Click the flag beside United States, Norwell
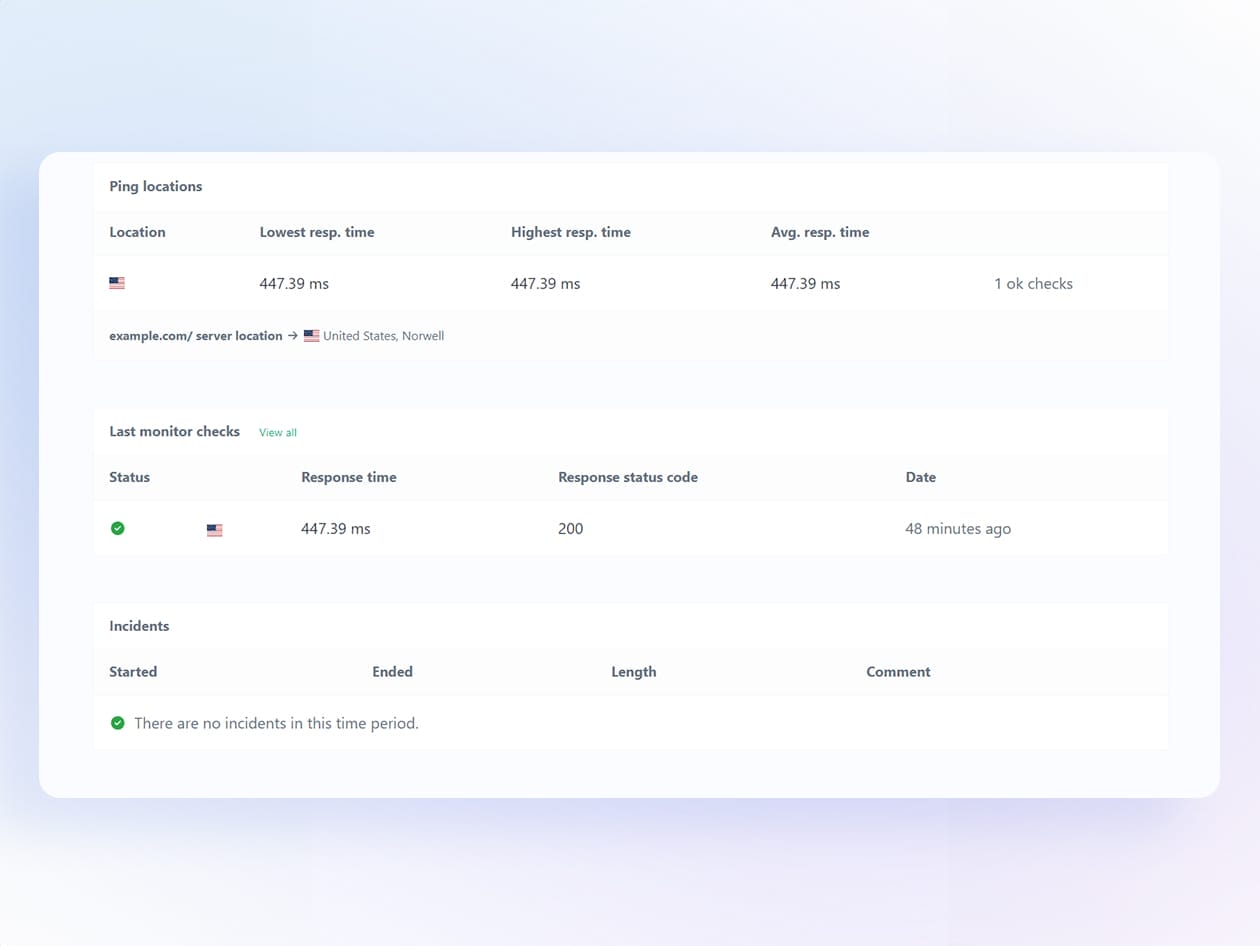 click(312, 336)
